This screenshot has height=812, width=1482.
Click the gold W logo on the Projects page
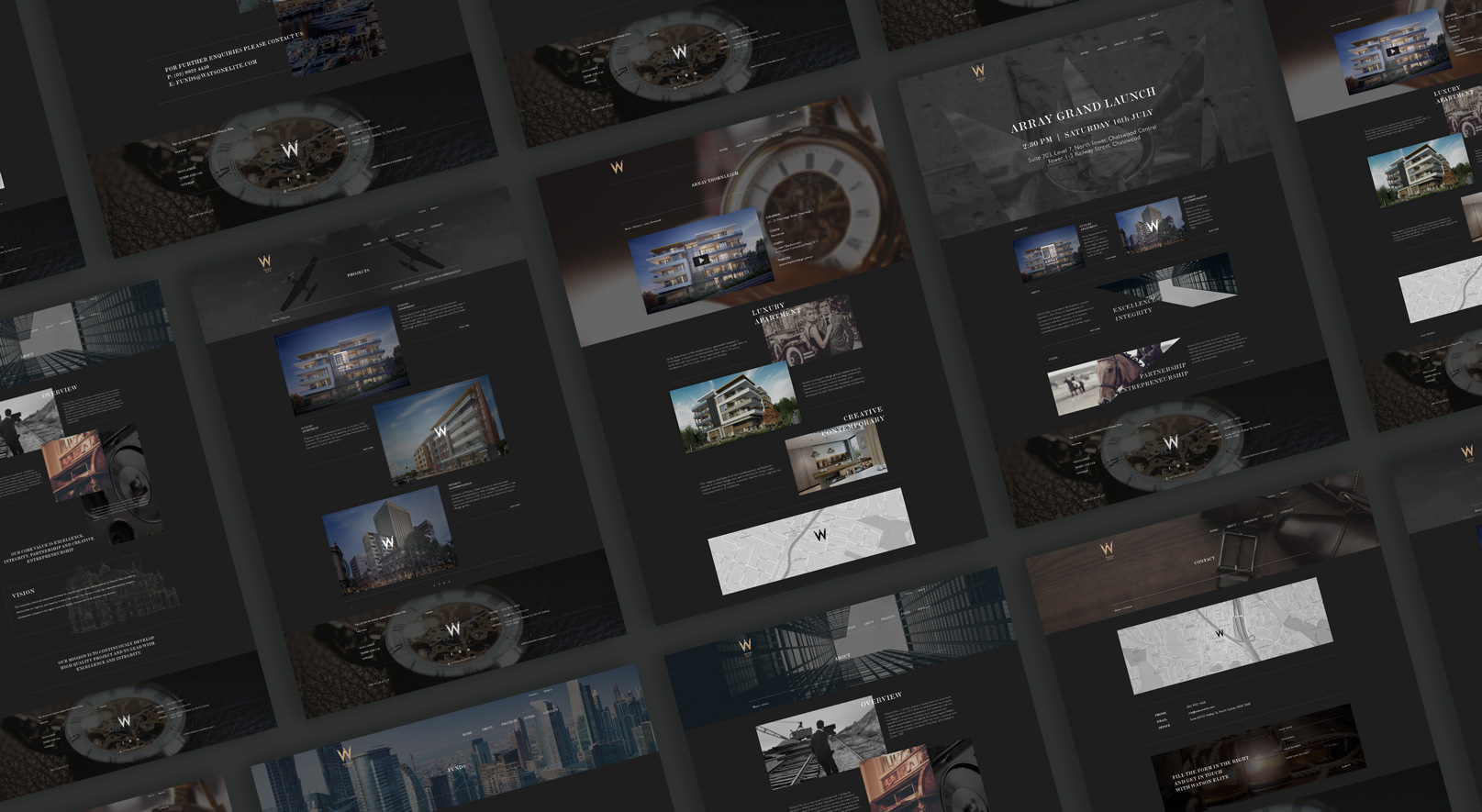(x=265, y=264)
